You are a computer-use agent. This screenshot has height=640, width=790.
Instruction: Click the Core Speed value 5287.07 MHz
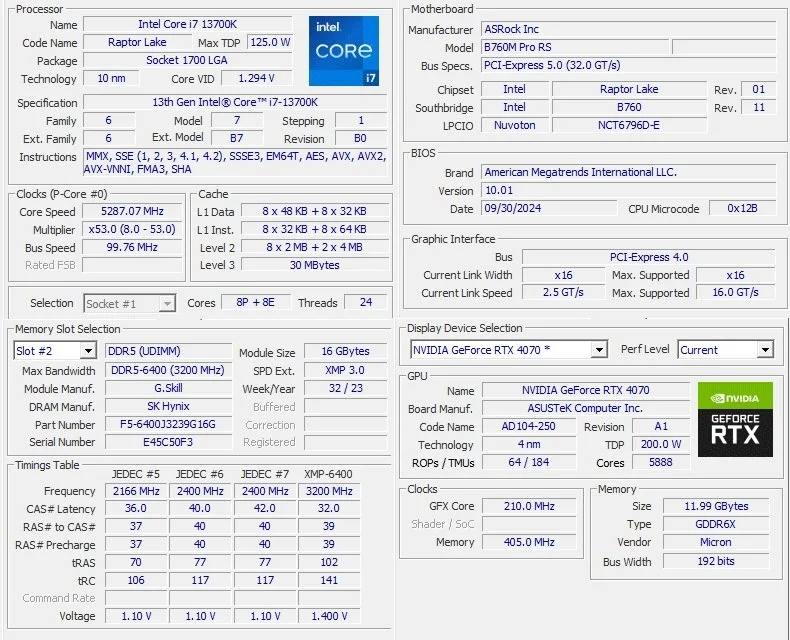point(132,211)
